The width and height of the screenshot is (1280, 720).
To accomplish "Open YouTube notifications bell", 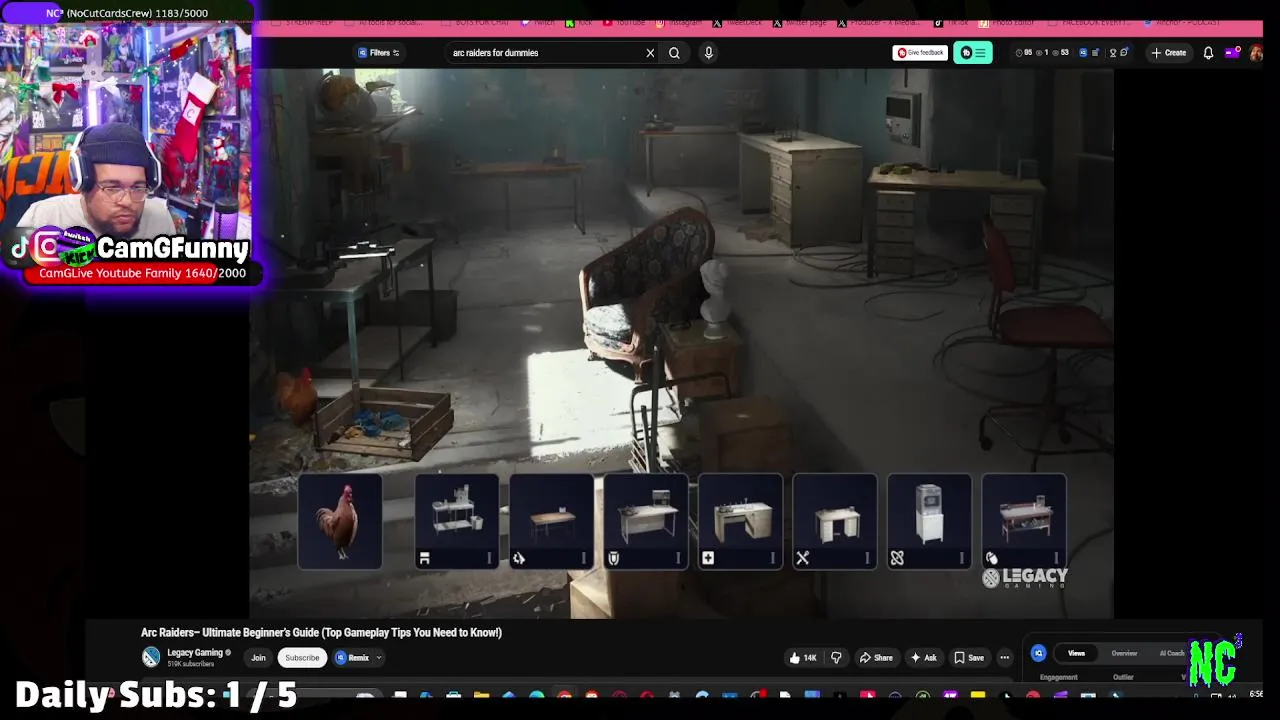I will (1208, 53).
